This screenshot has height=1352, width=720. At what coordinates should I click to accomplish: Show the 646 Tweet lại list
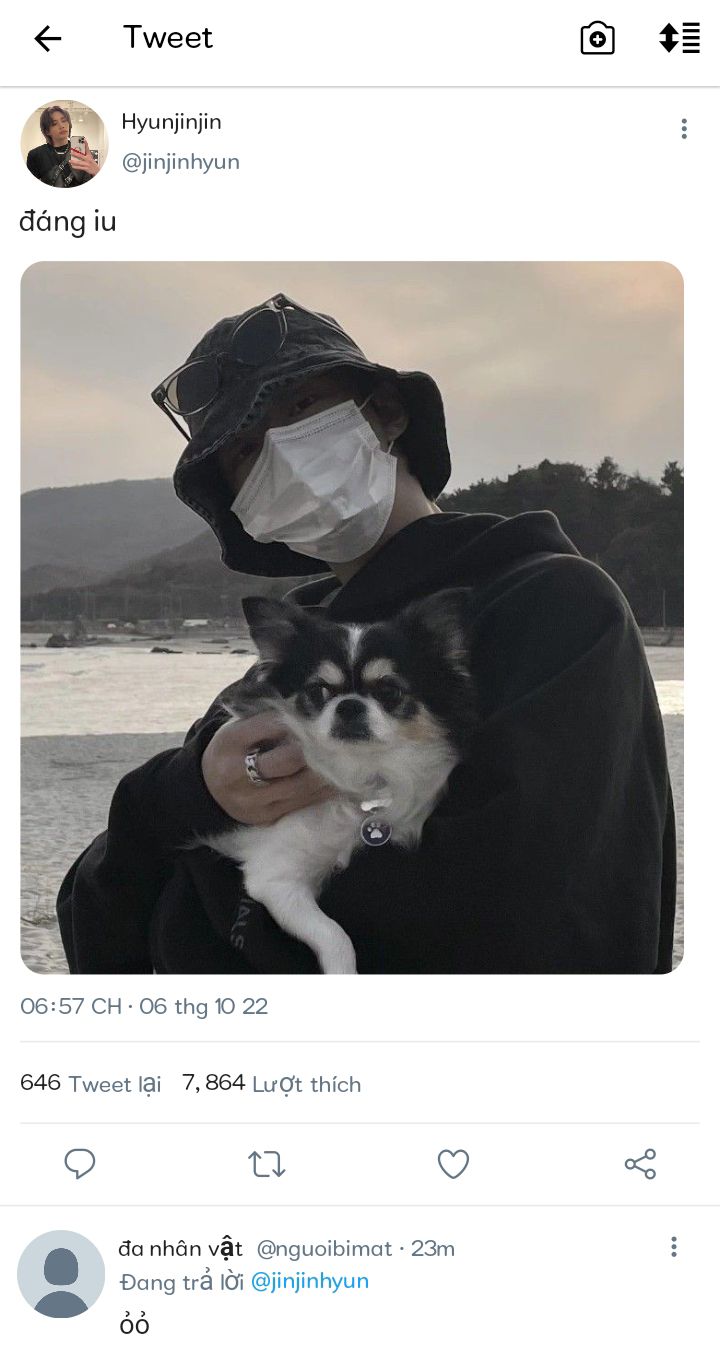click(x=91, y=1083)
